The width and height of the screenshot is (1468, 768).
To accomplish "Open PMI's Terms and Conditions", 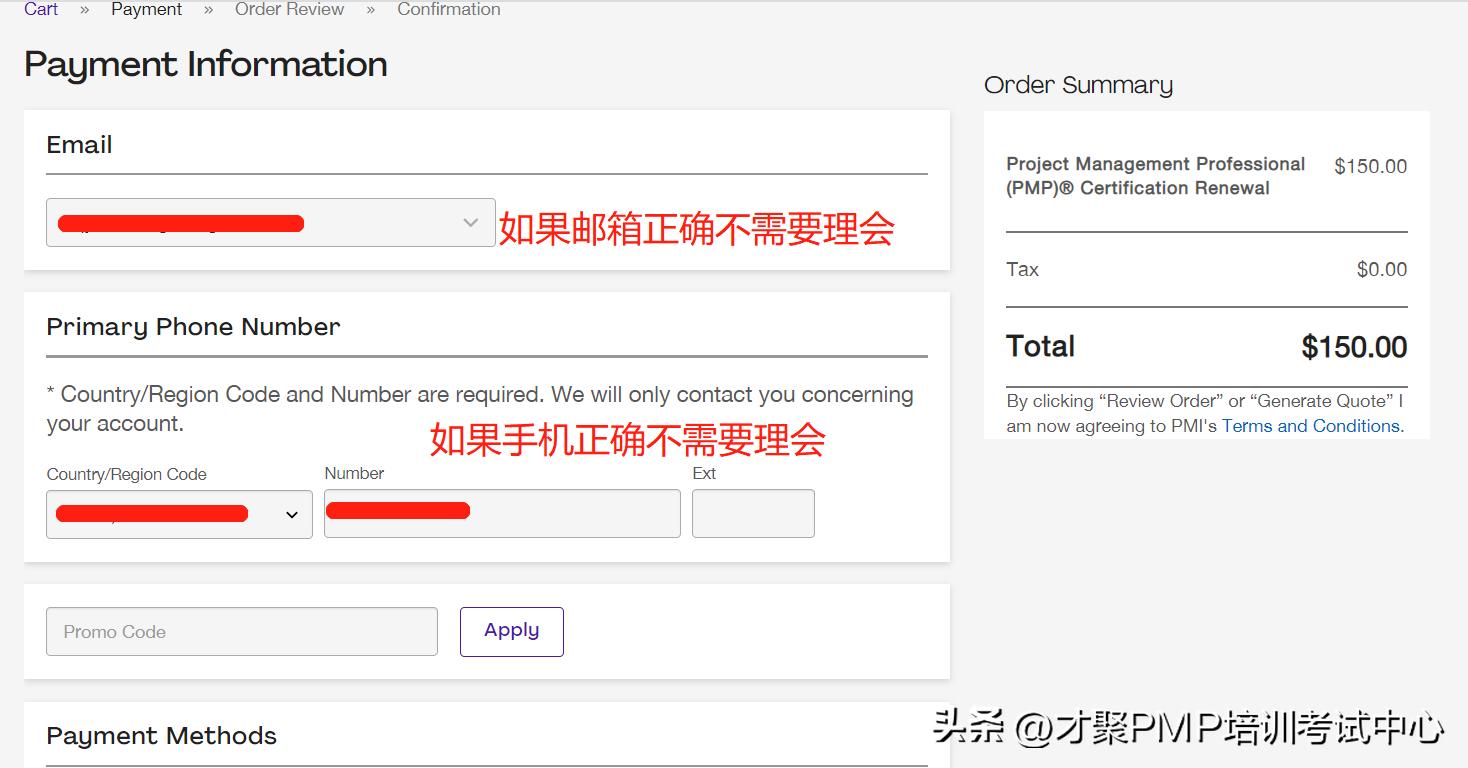I will (1310, 425).
